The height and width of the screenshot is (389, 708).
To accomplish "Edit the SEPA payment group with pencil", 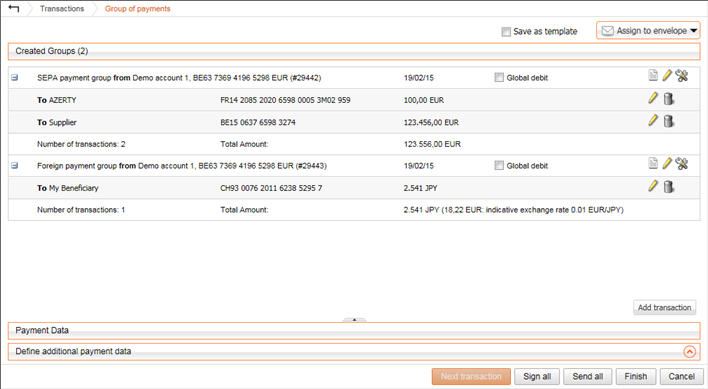I will (x=667, y=75).
